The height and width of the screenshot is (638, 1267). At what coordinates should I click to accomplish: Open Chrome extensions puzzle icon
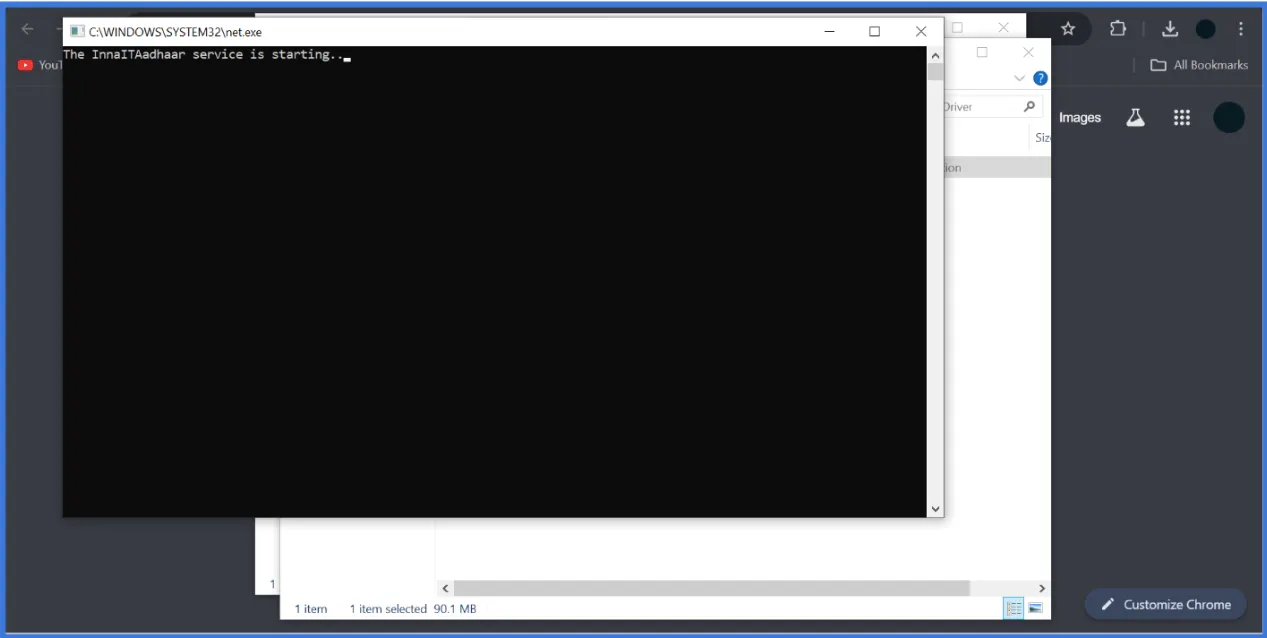1118,29
